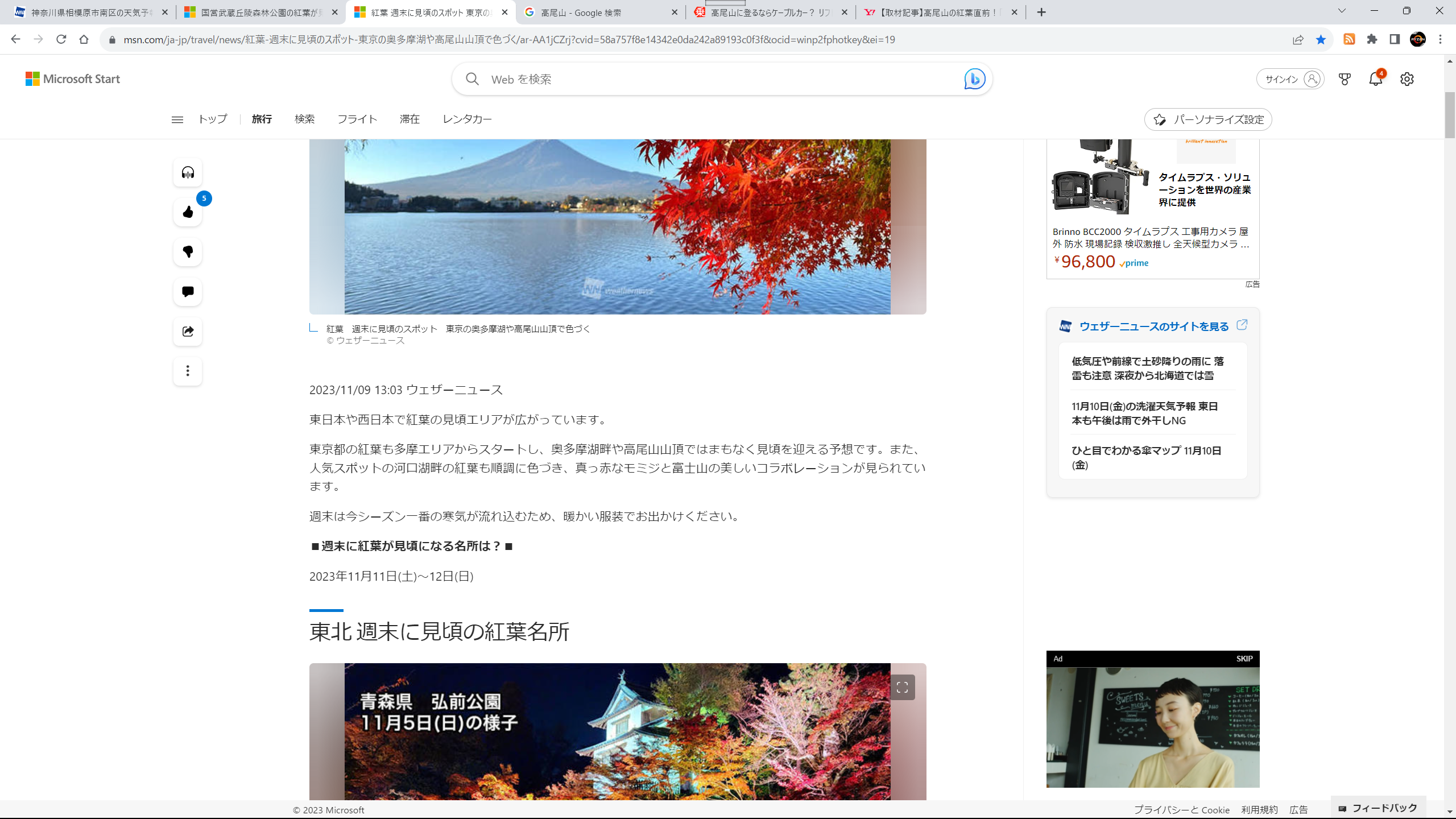Screen dimensions: 1456x819
Task: Skip the video ad with SKIP
Action: tap(1244, 659)
